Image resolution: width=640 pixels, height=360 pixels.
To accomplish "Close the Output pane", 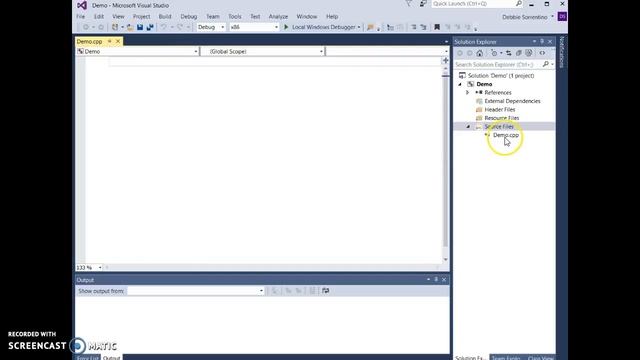I will 444,280.
